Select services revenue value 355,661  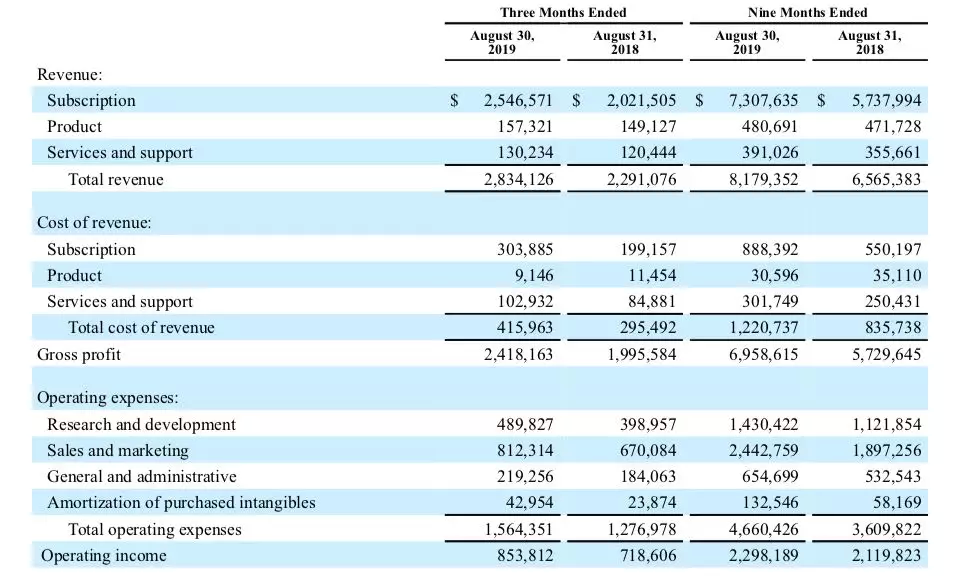(893, 153)
